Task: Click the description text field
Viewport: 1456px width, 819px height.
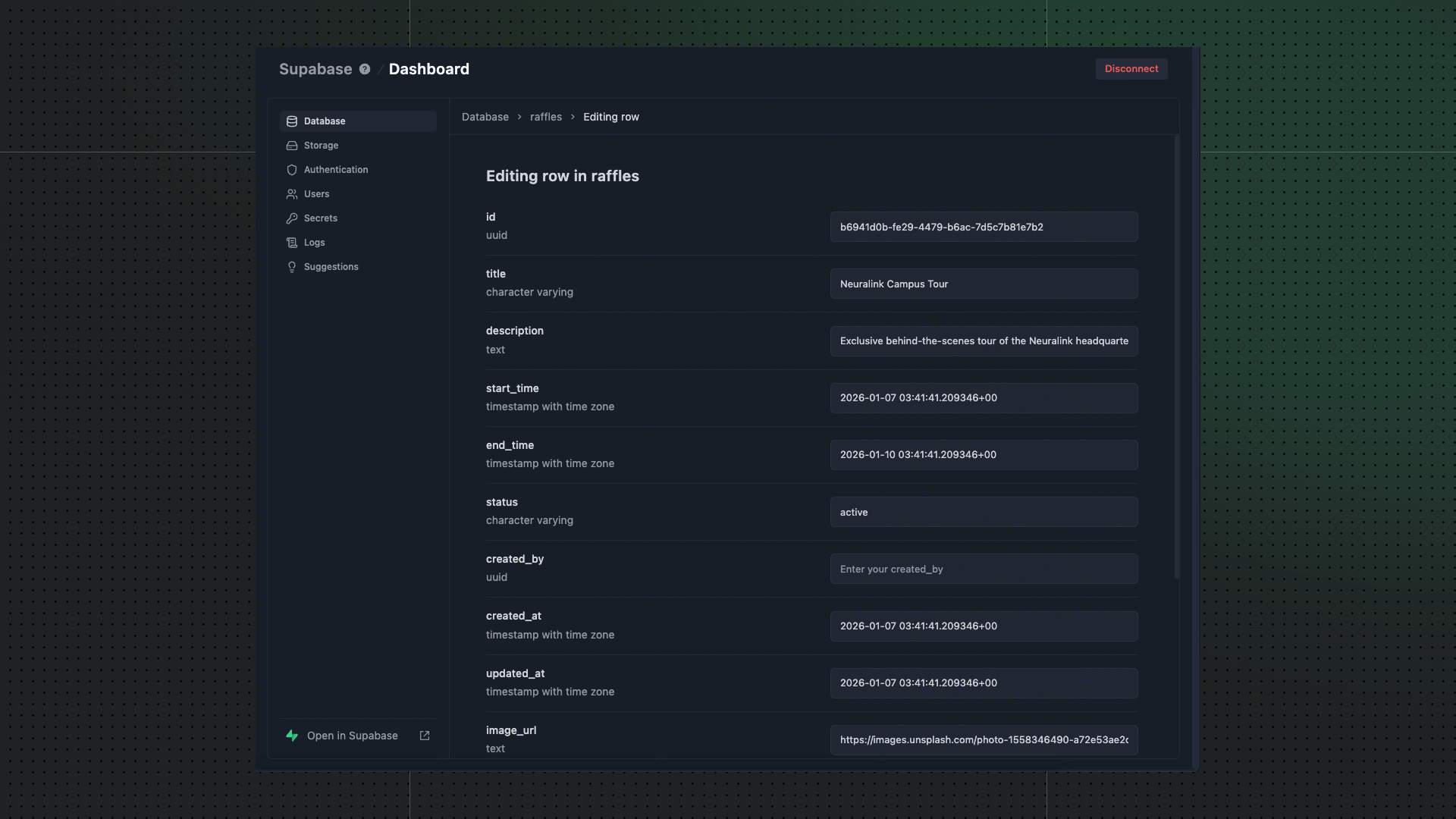Action: coord(984,340)
